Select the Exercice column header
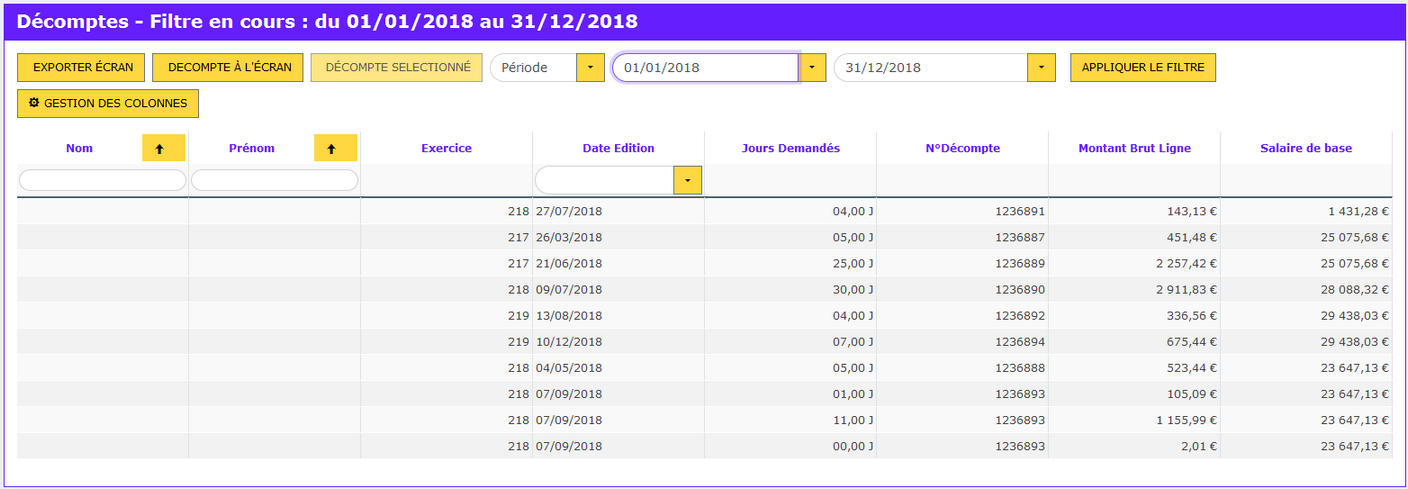 click(446, 148)
